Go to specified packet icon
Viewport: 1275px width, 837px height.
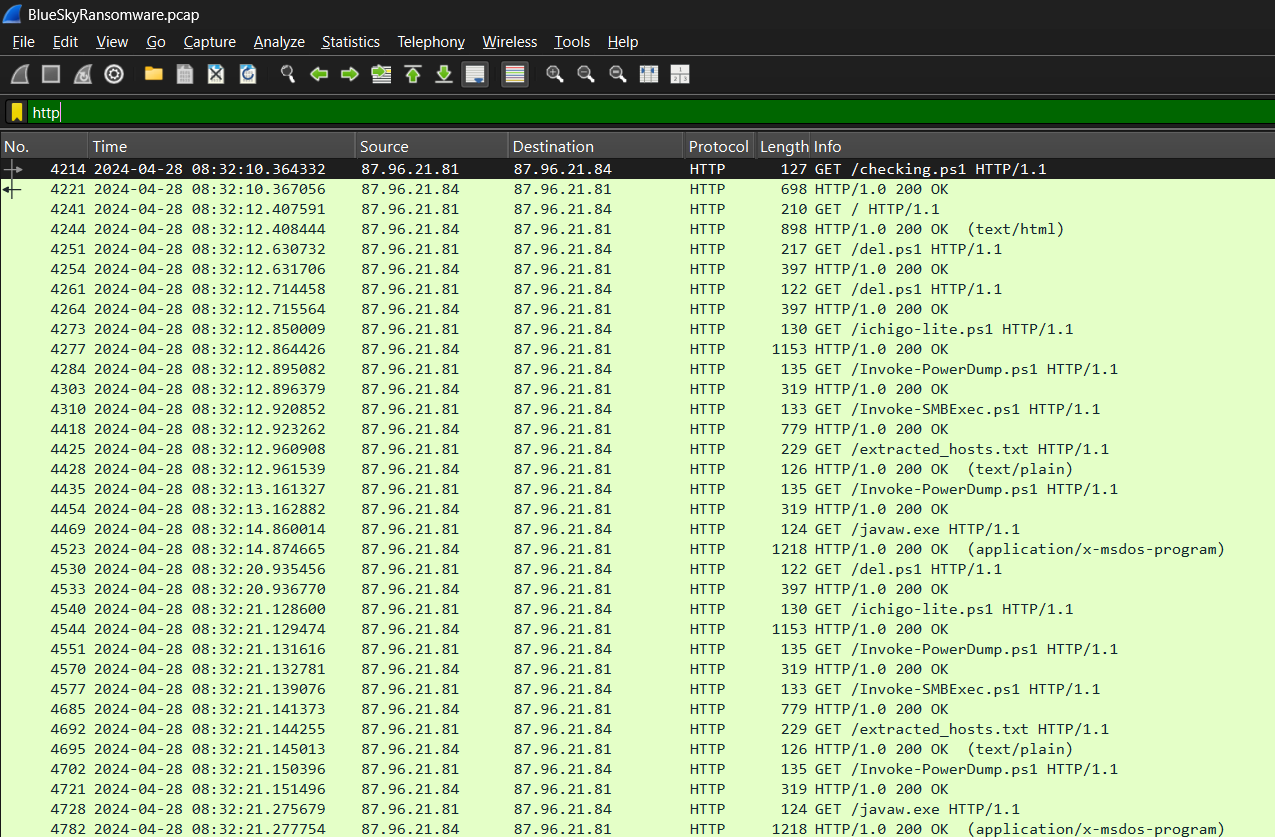point(381,74)
